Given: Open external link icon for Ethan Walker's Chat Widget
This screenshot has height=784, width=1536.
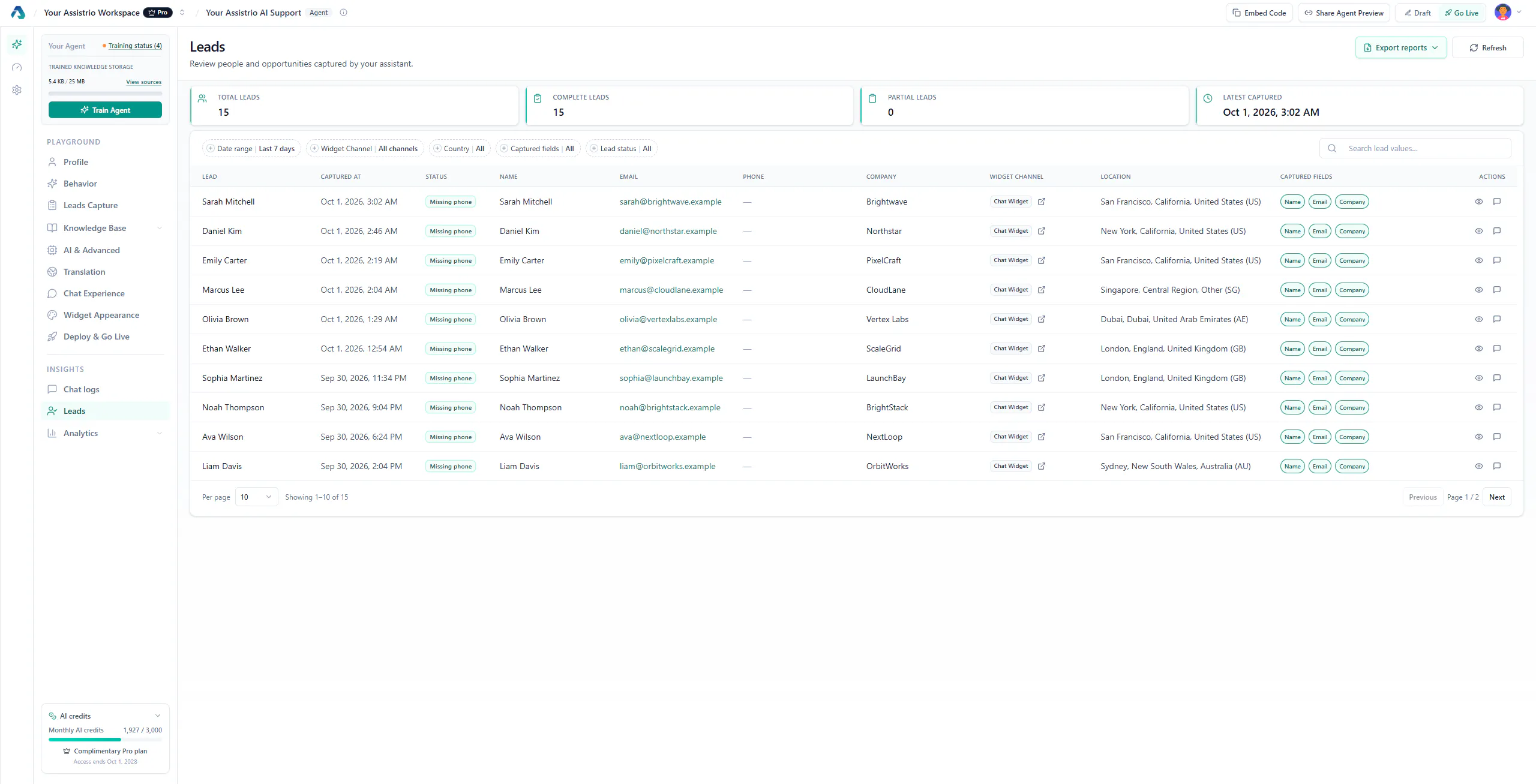Looking at the screenshot, I should pos(1042,349).
